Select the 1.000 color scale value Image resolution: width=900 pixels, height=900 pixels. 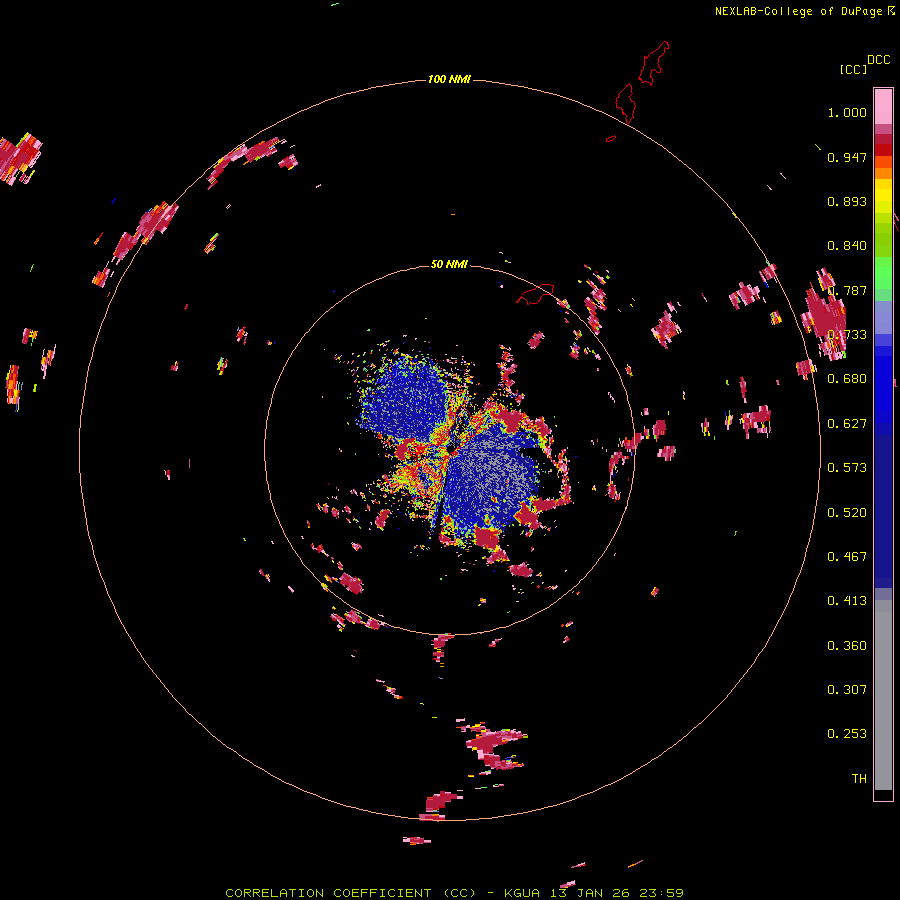(847, 112)
